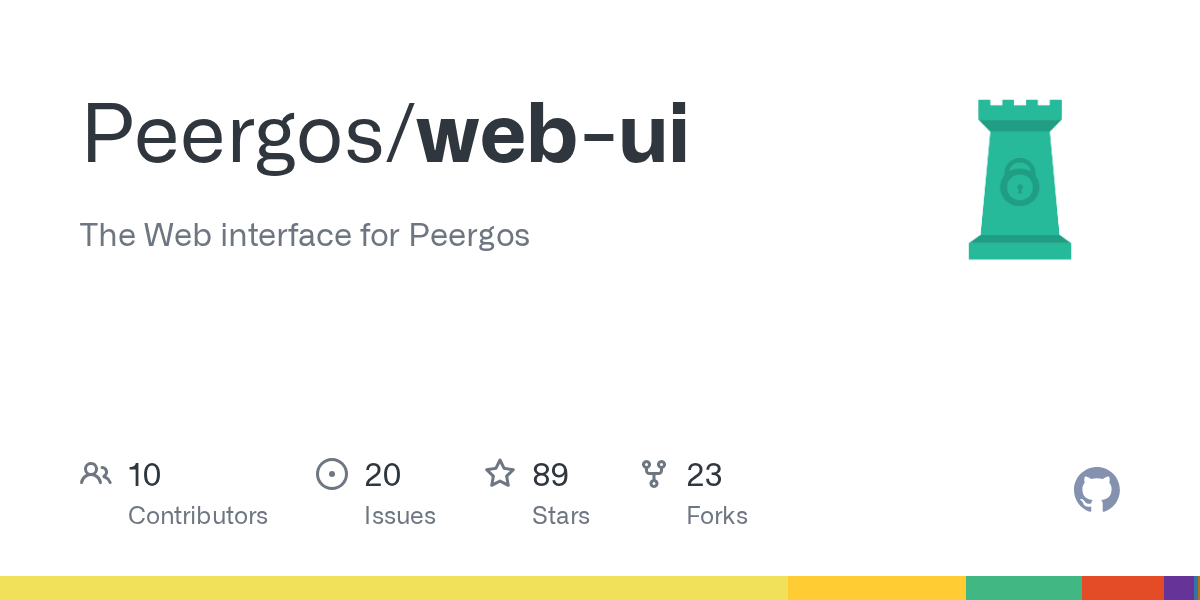The width and height of the screenshot is (1200, 600).
Task: Click the purple language bar segment
Action: pyautogui.click(x=1178, y=588)
